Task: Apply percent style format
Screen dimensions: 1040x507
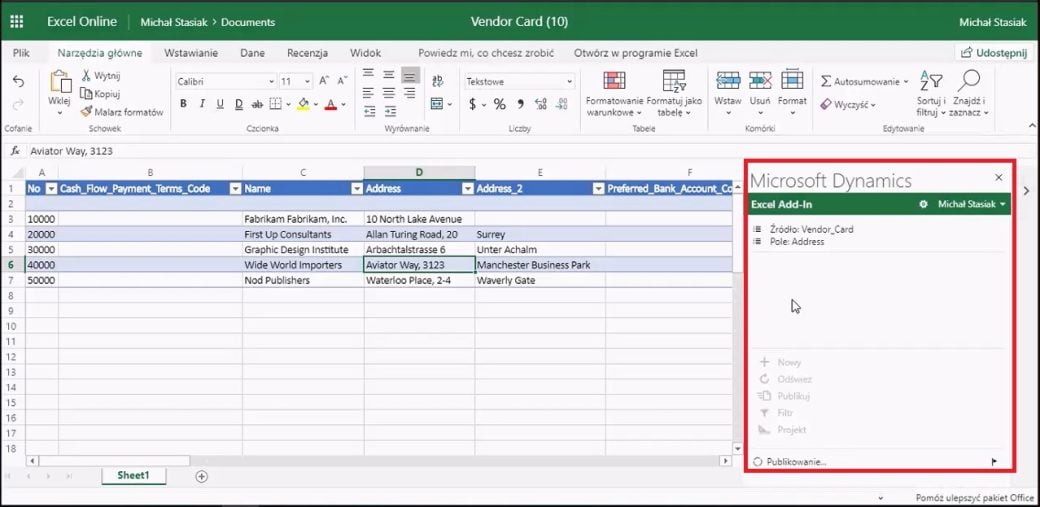Action: [x=499, y=104]
